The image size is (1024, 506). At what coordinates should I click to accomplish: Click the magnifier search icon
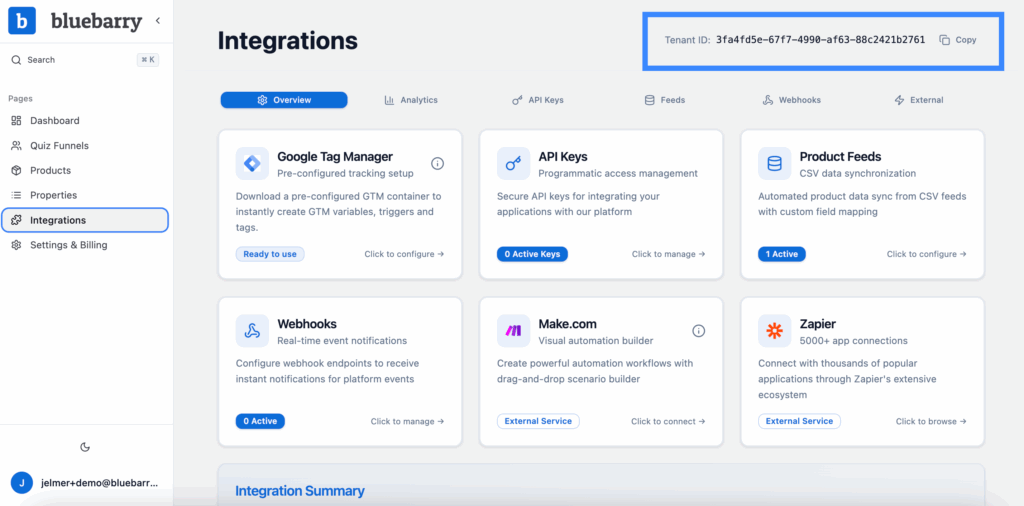(x=16, y=60)
